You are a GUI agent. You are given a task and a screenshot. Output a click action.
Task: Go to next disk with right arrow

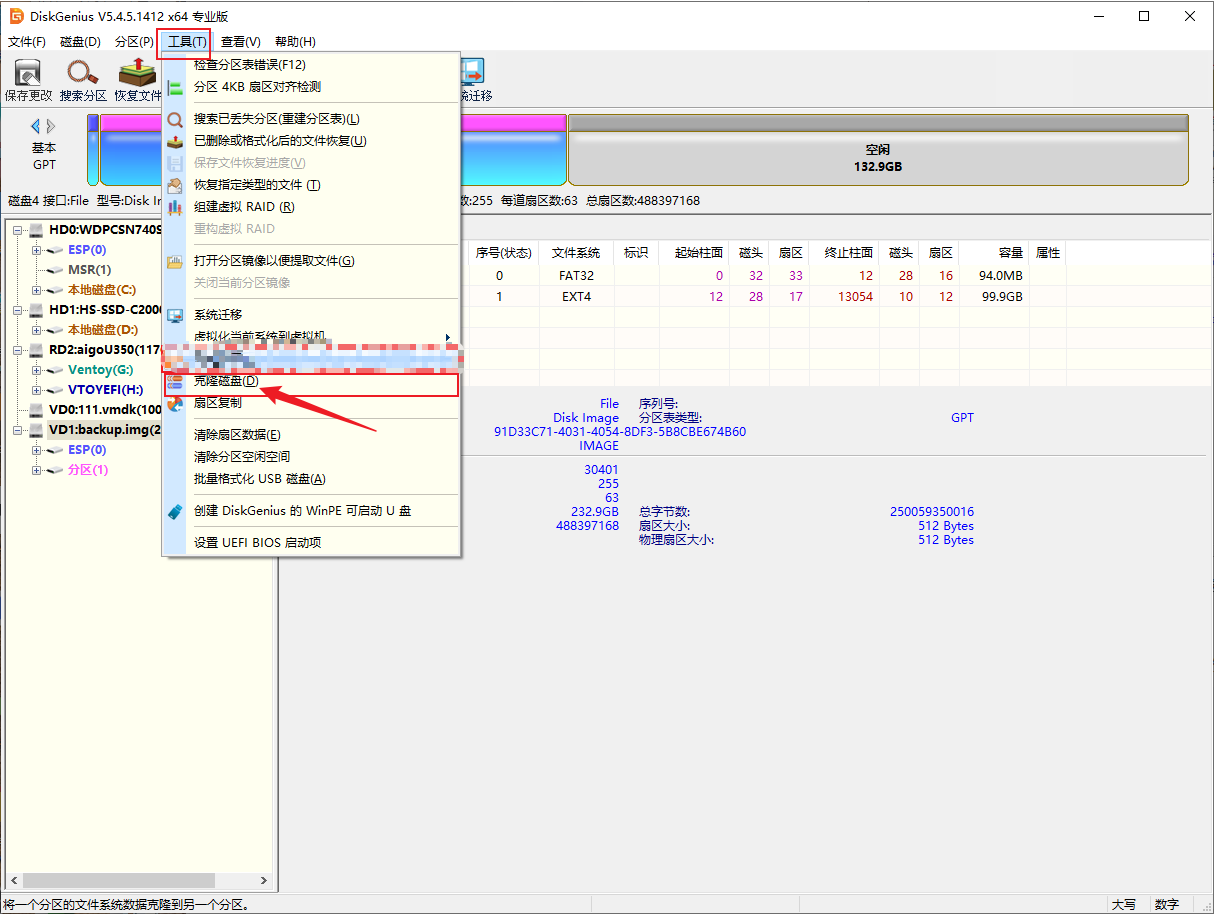click(51, 126)
